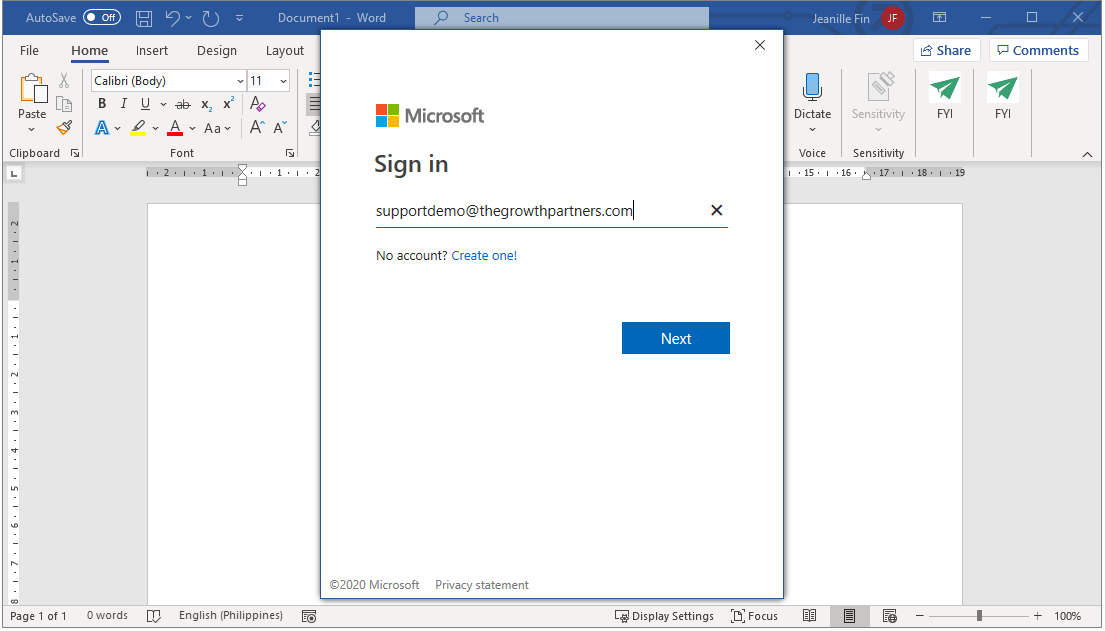Click the 0 words count
Screen dimensions: 1105x631
(107, 615)
